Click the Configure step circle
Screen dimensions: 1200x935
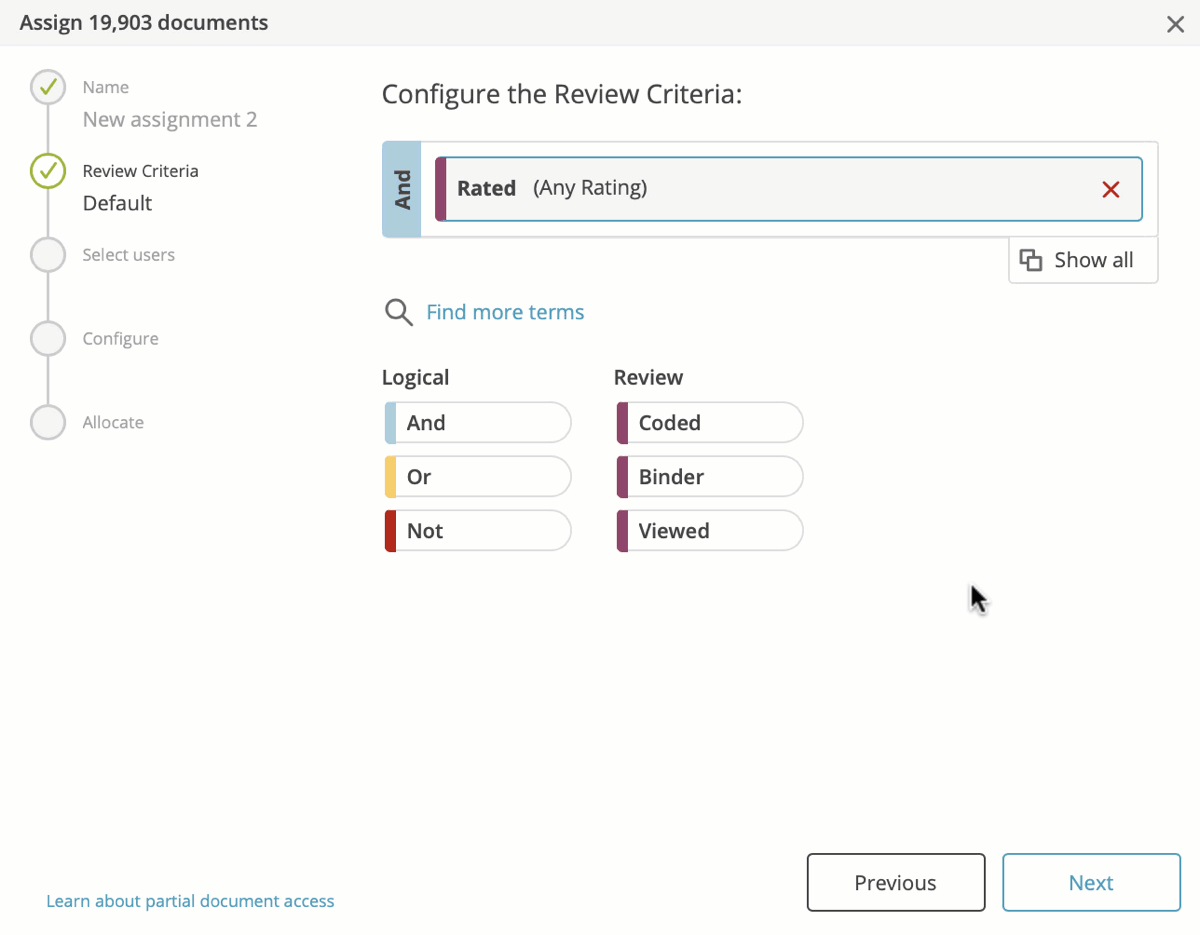click(x=47, y=339)
